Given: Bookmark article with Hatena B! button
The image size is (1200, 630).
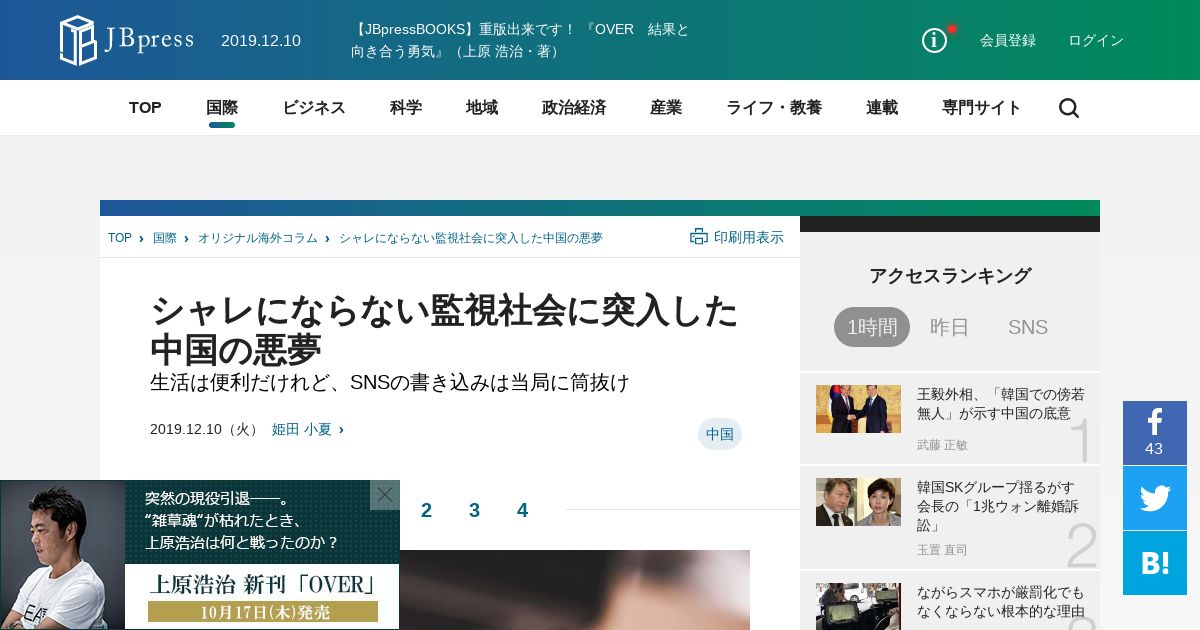Looking at the screenshot, I should click(x=1155, y=563).
